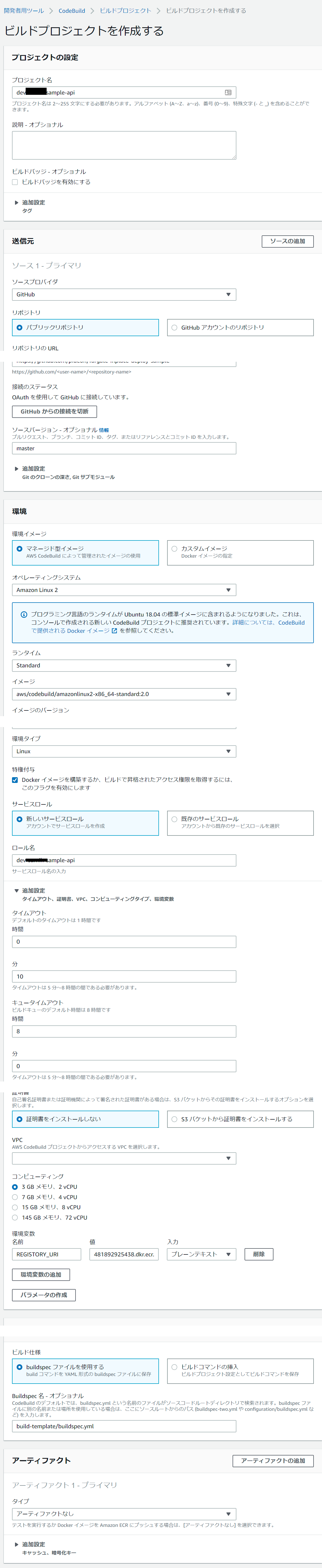The image size is (322, 1568).
Task: Click GitHub からの接続を切断 button
Action: (55, 412)
